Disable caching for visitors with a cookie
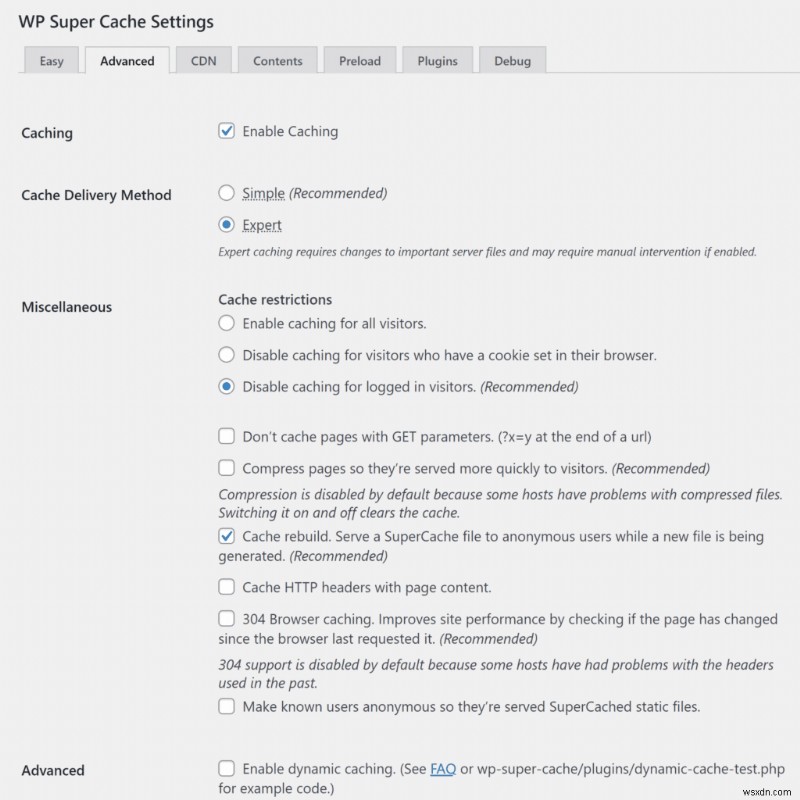 pos(226,354)
